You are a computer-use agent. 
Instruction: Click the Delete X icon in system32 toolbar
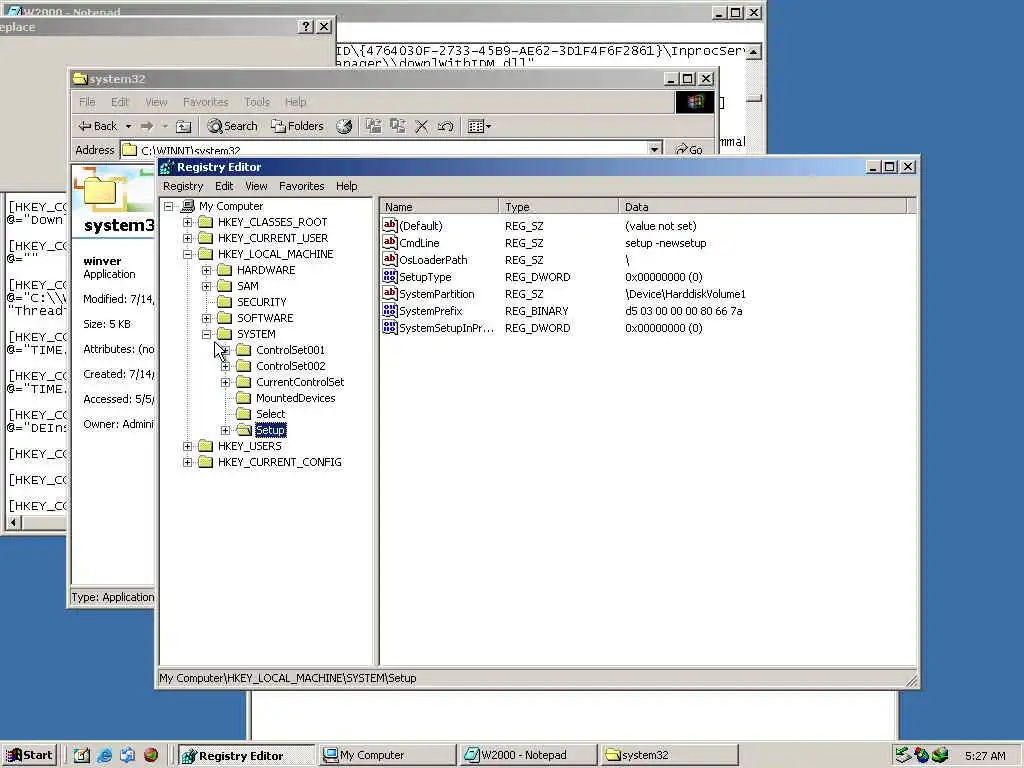pyautogui.click(x=422, y=127)
